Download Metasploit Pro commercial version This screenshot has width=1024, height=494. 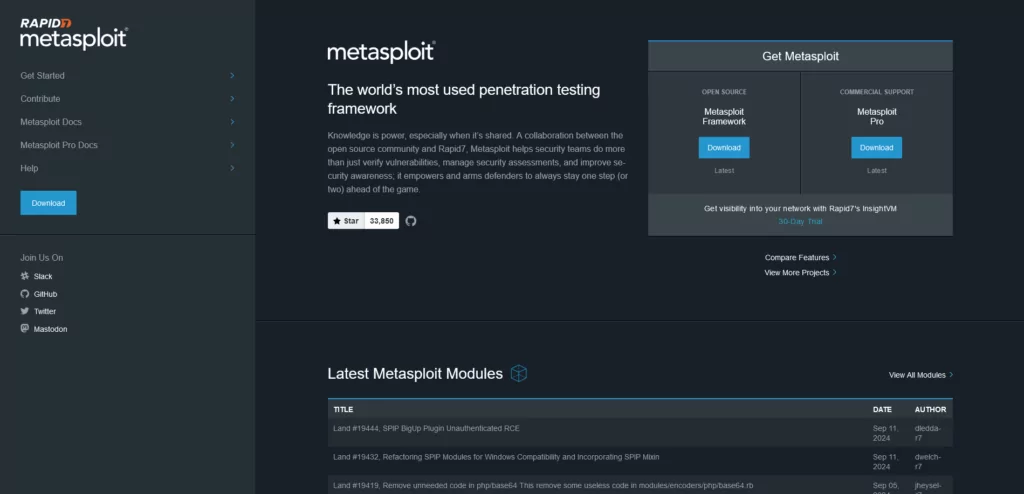(876, 148)
